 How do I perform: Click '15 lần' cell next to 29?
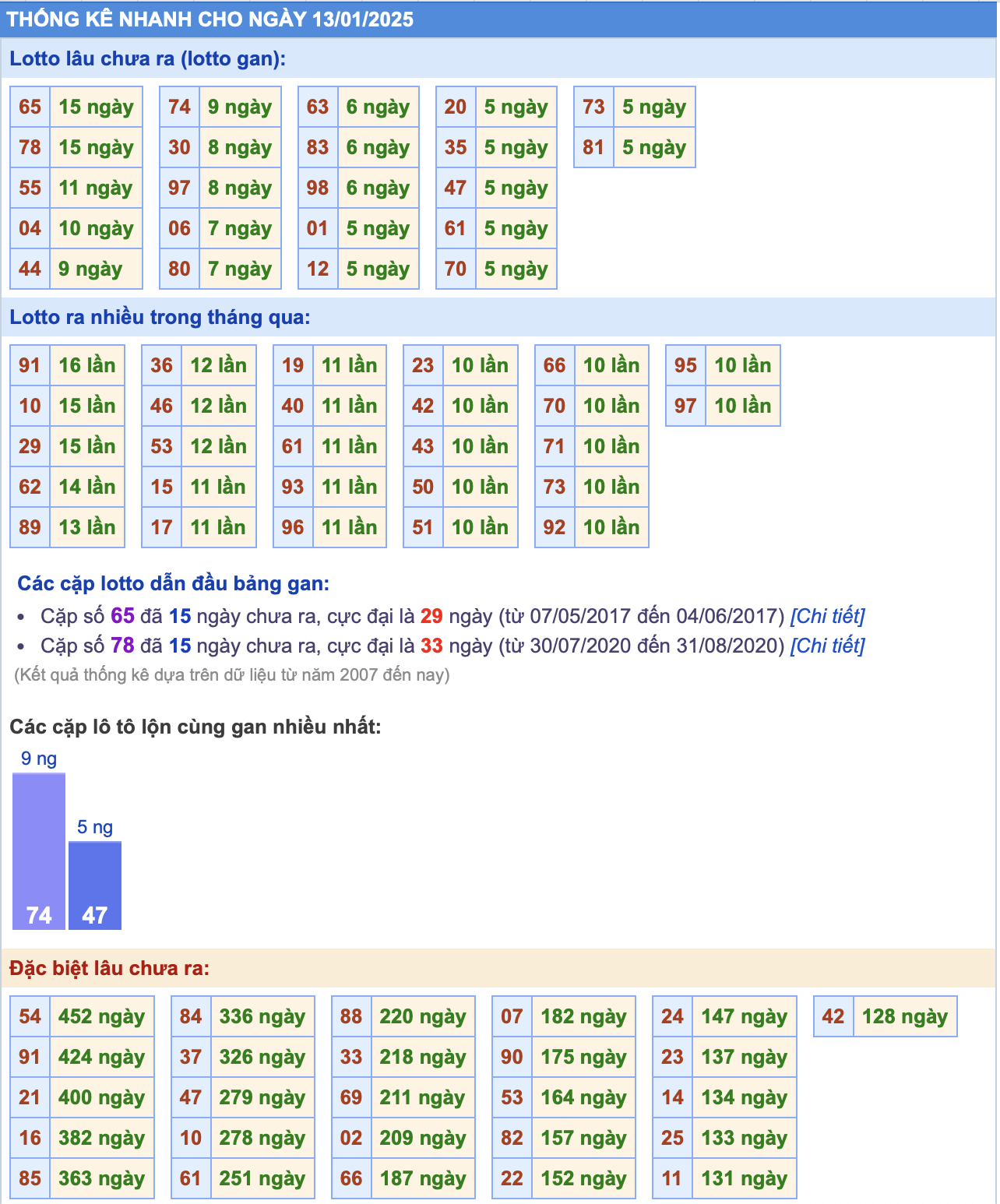87,446
